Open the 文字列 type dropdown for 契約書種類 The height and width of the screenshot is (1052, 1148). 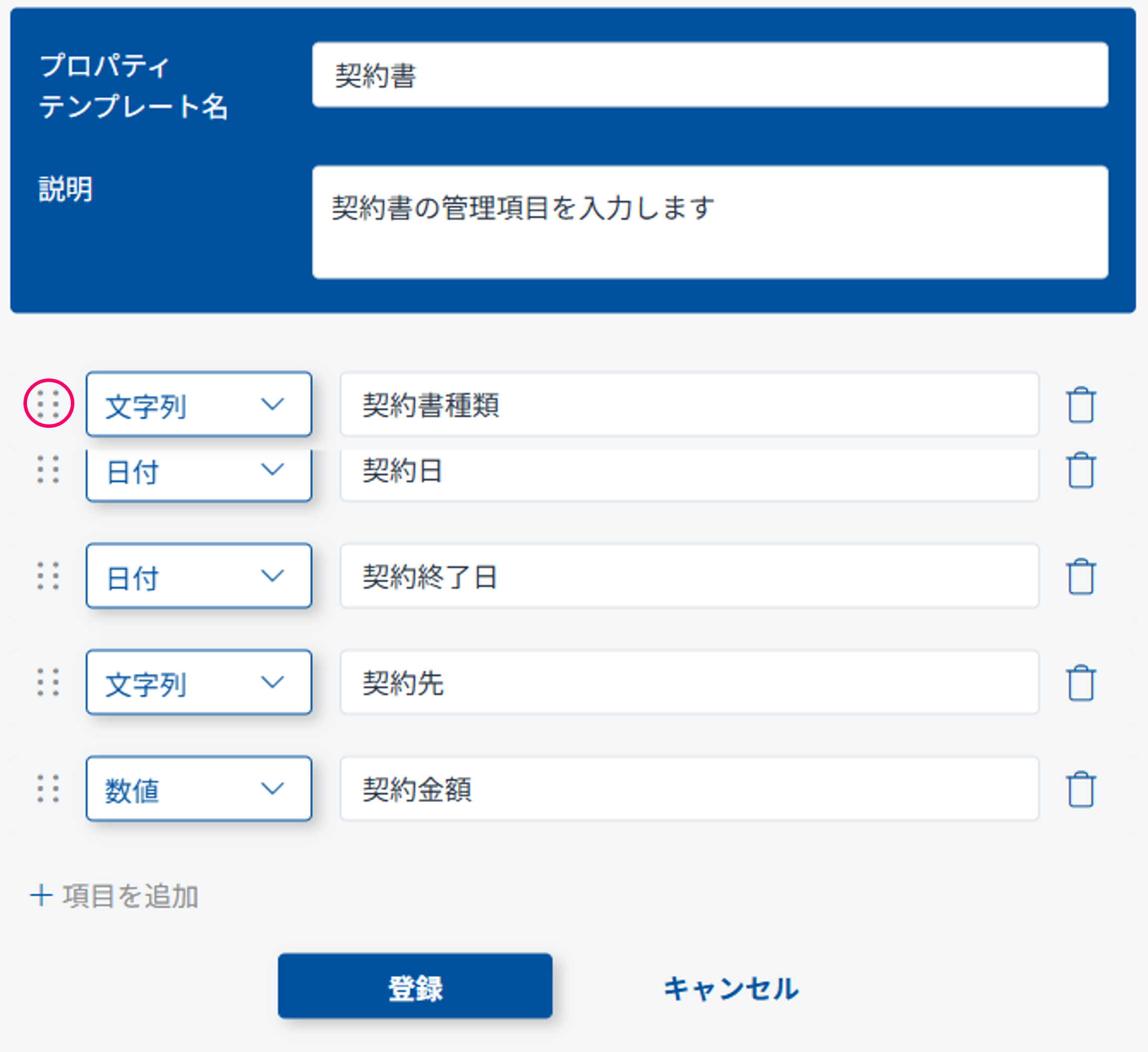click(199, 405)
